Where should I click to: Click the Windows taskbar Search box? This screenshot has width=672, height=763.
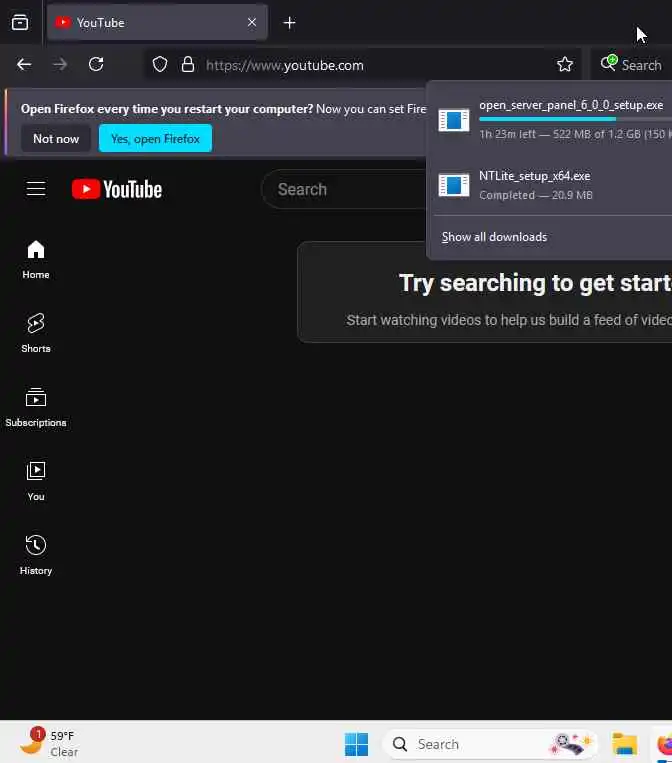[490, 744]
